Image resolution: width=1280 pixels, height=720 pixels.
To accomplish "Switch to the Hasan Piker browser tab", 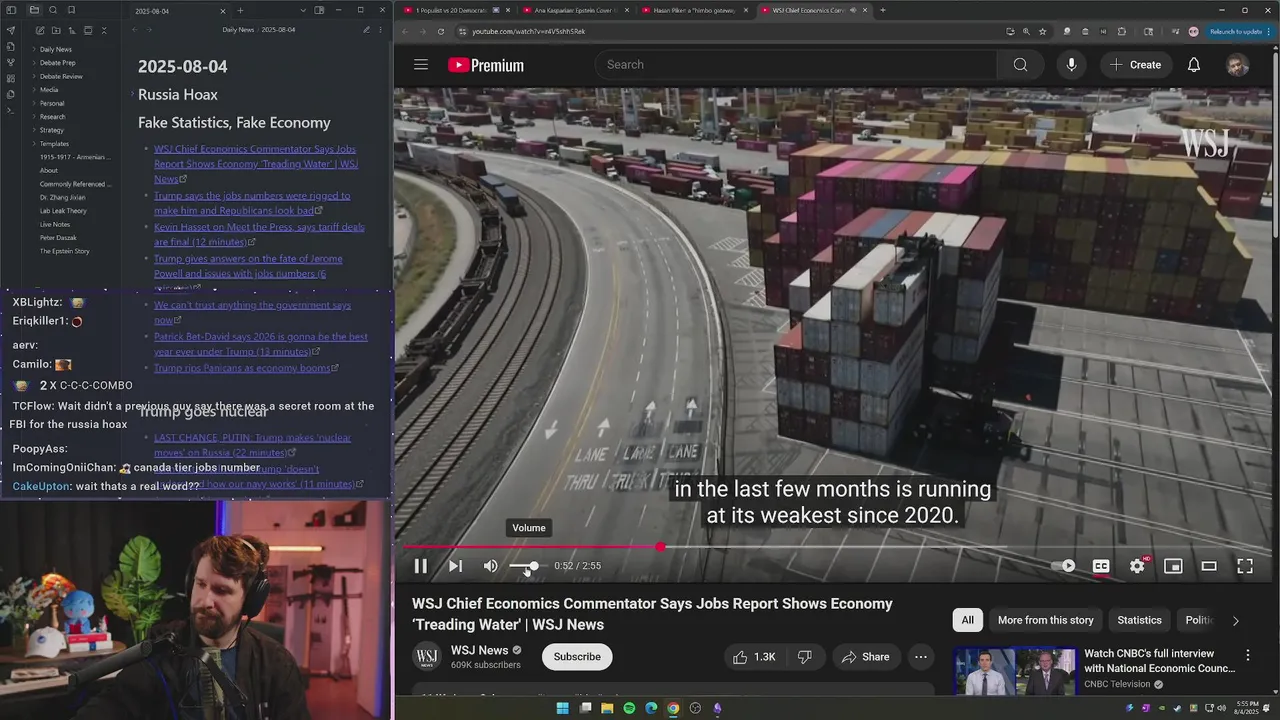I will (693, 10).
